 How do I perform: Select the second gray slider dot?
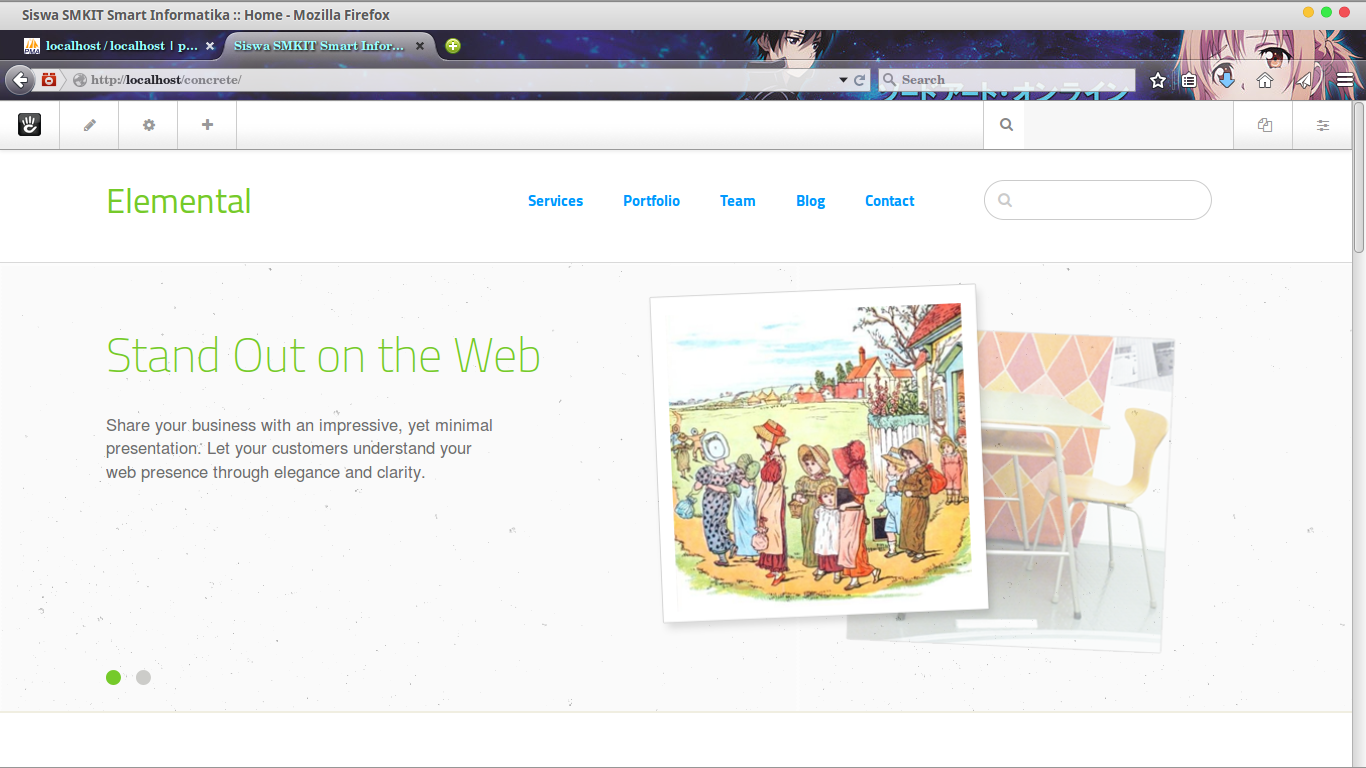tap(143, 677)
